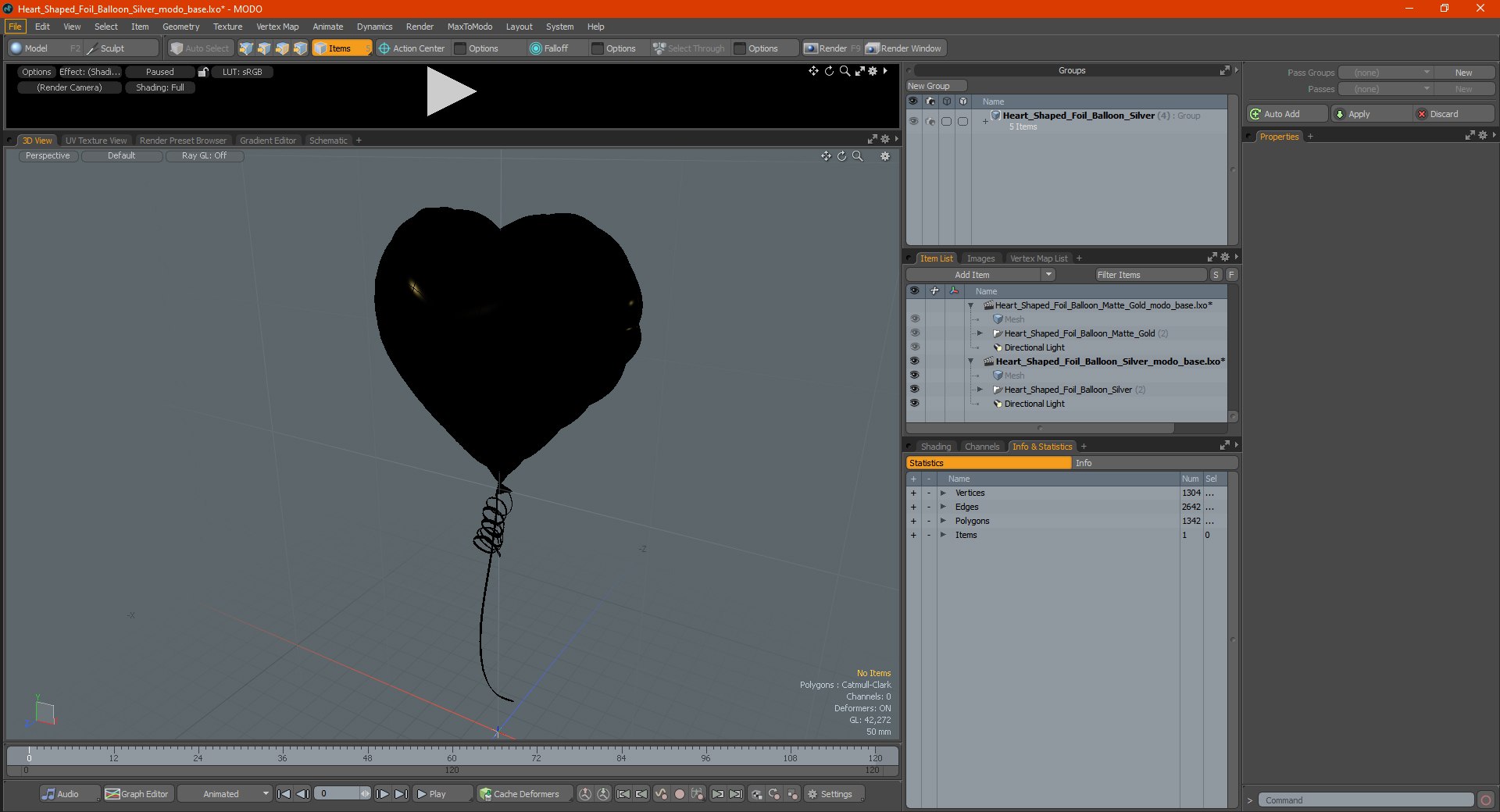Step back one frame
This screenshot has width=1500, height=812.
click(302, 794)
